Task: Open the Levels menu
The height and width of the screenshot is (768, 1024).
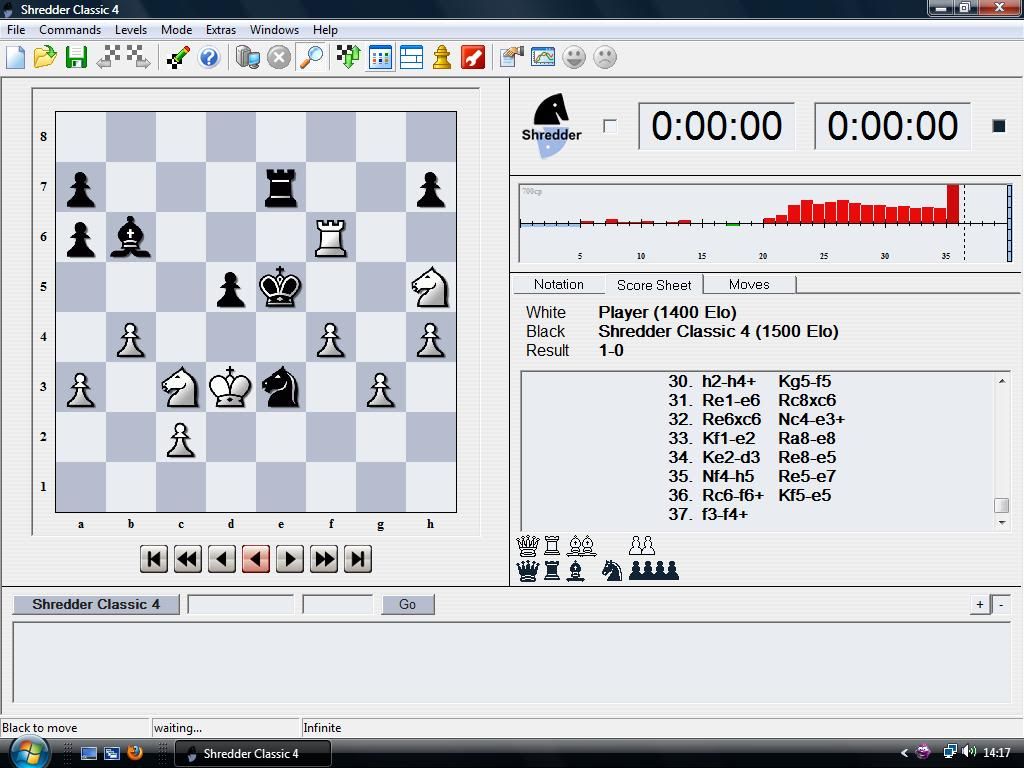Action: tap(131, 30)
